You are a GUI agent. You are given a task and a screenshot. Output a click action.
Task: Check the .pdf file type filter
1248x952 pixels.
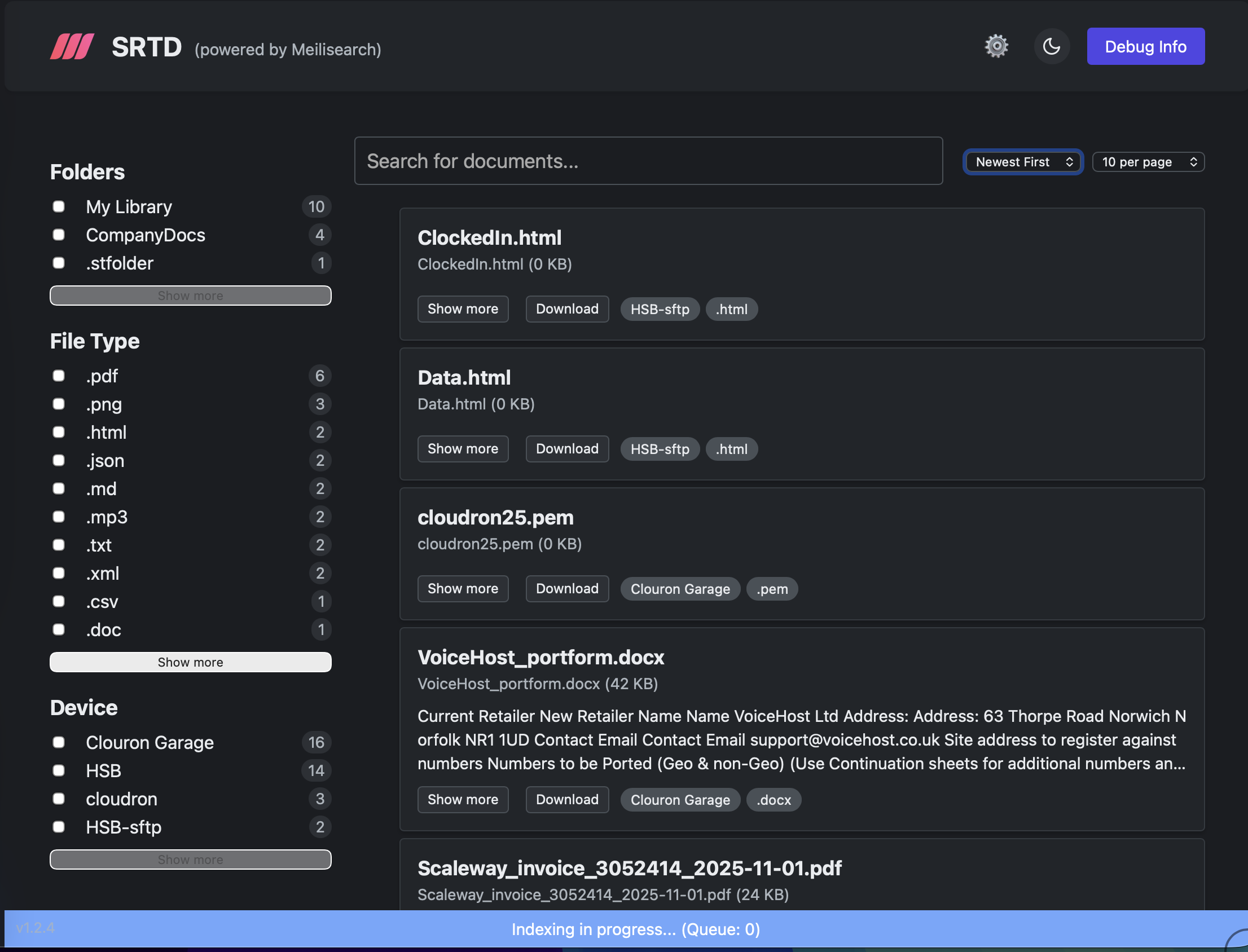click(x=58, y=375)
